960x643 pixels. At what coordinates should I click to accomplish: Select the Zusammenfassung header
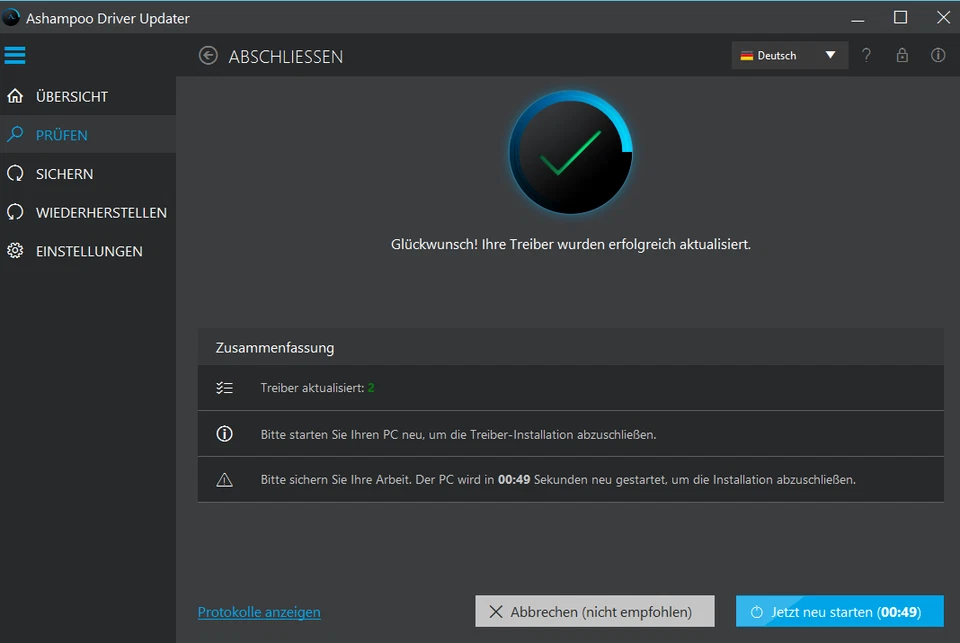click(x=273, y=347)
